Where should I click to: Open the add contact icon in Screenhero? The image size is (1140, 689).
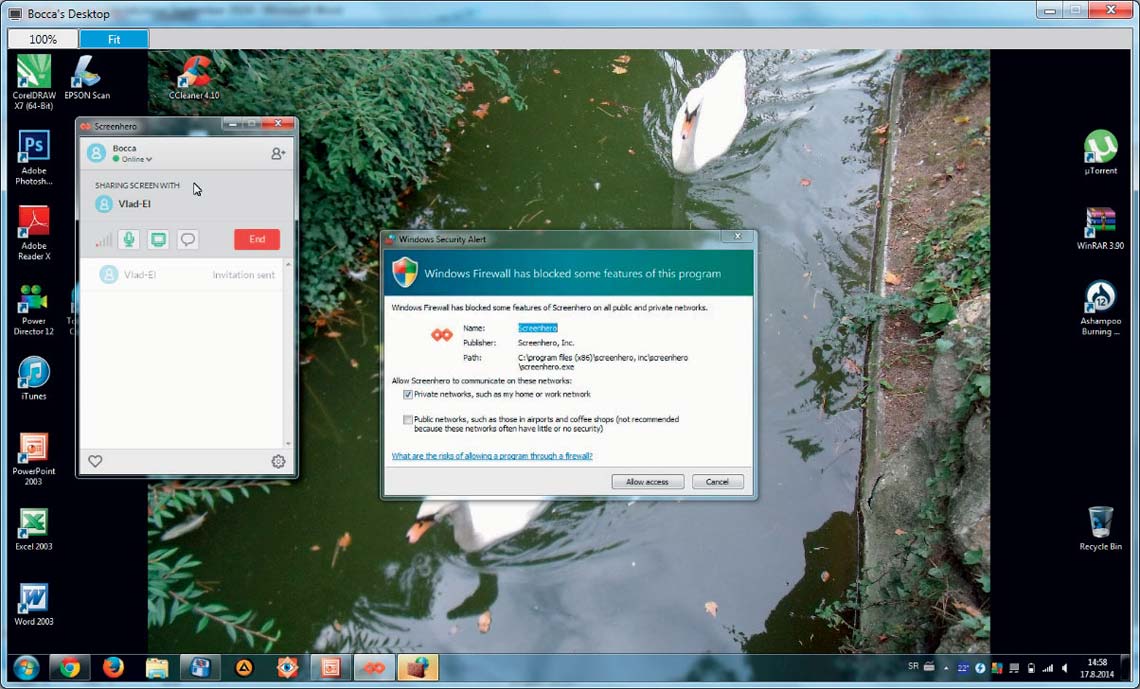tap(278, 153)
